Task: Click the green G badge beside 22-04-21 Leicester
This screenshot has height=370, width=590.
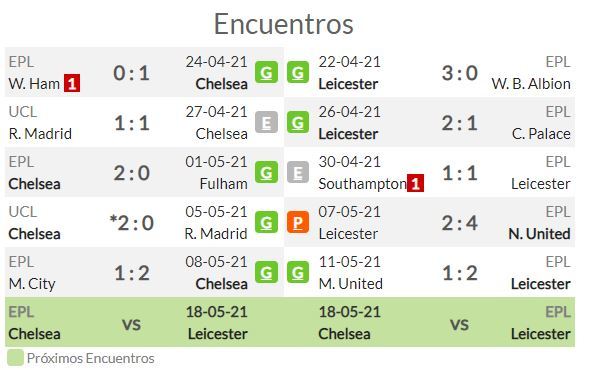Action: tap(298, 72)
